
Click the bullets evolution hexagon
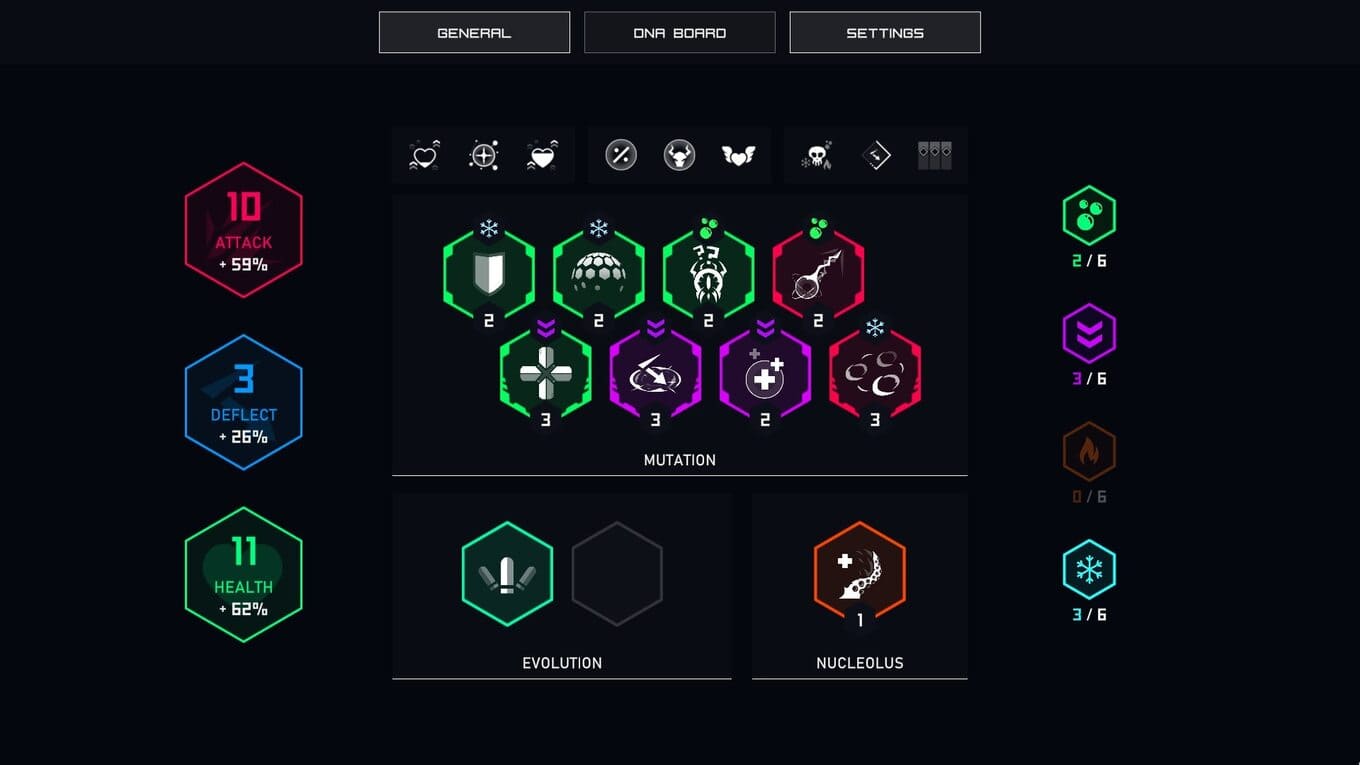coord(507,574)
